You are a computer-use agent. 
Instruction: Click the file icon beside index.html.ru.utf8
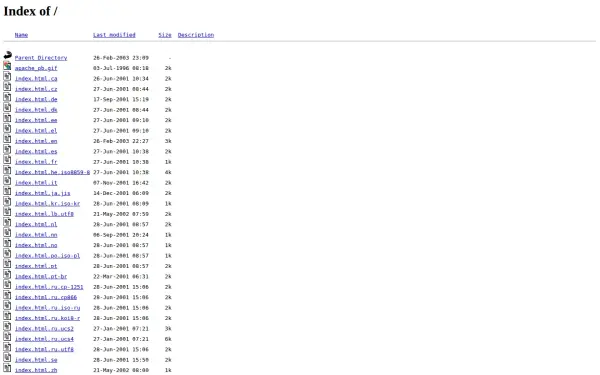[7, 347]
